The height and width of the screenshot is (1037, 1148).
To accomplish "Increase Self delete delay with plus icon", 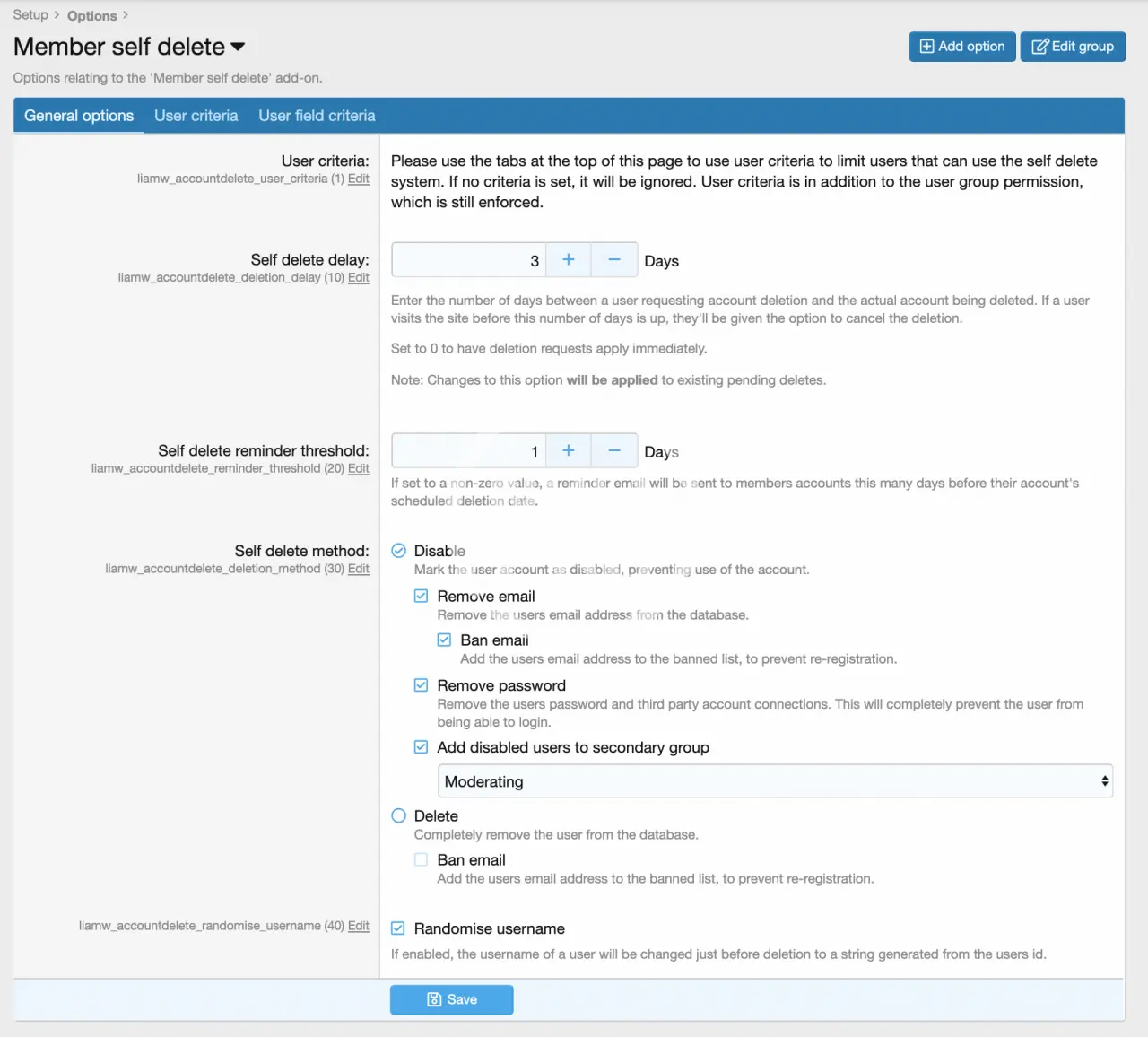I will point(568,260).
